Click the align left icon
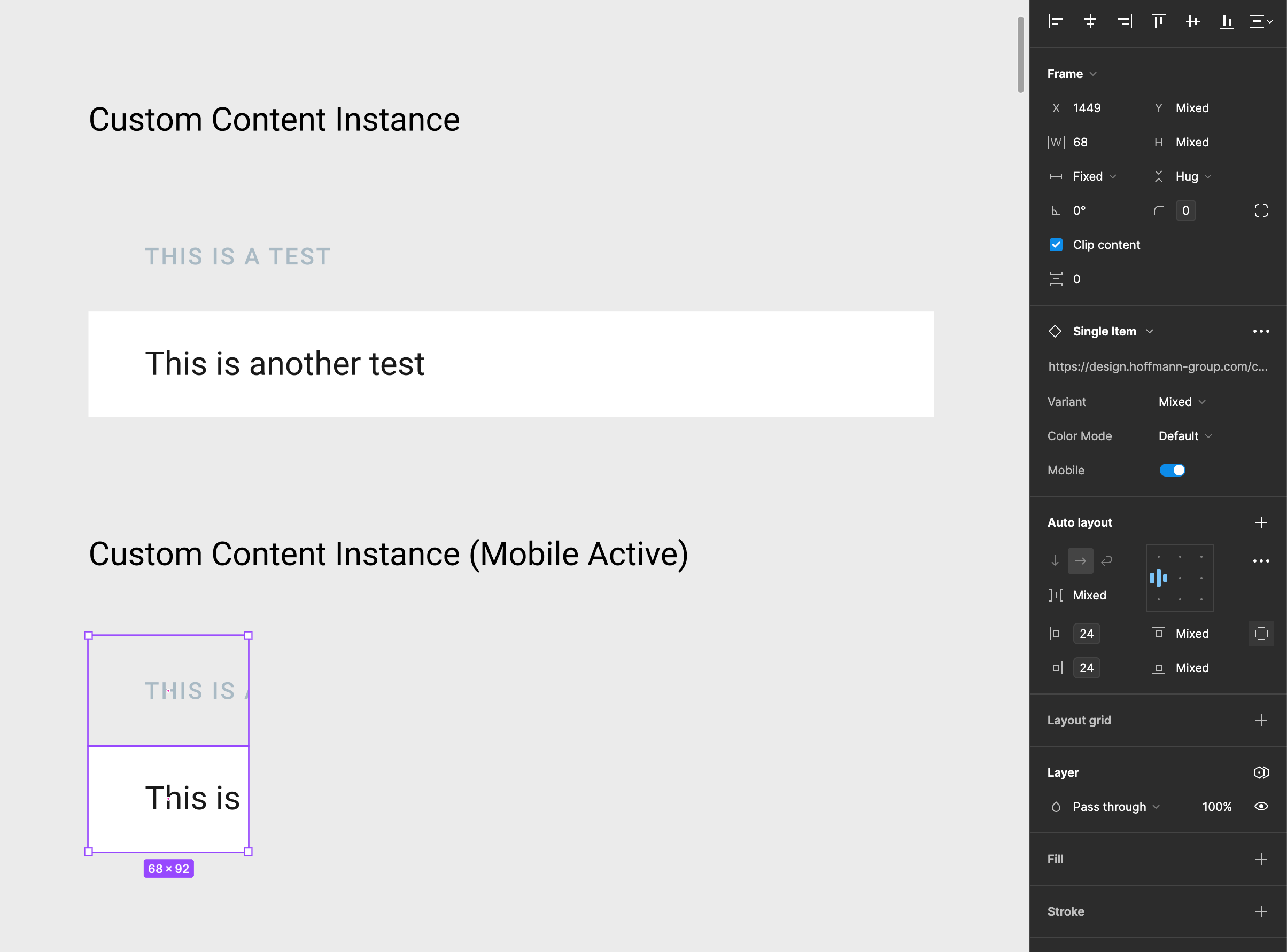1287x952 pixels. pos(1055,22)
